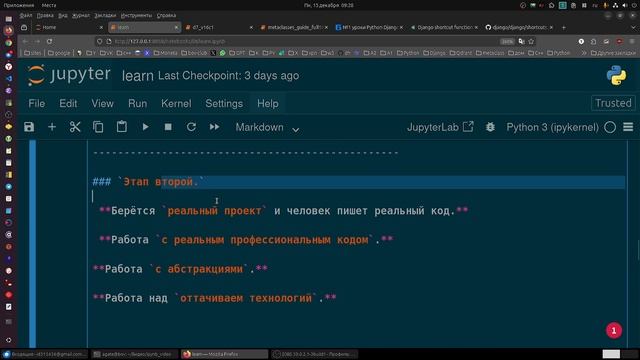Open a new browser tab with plus

click(564, 27)
